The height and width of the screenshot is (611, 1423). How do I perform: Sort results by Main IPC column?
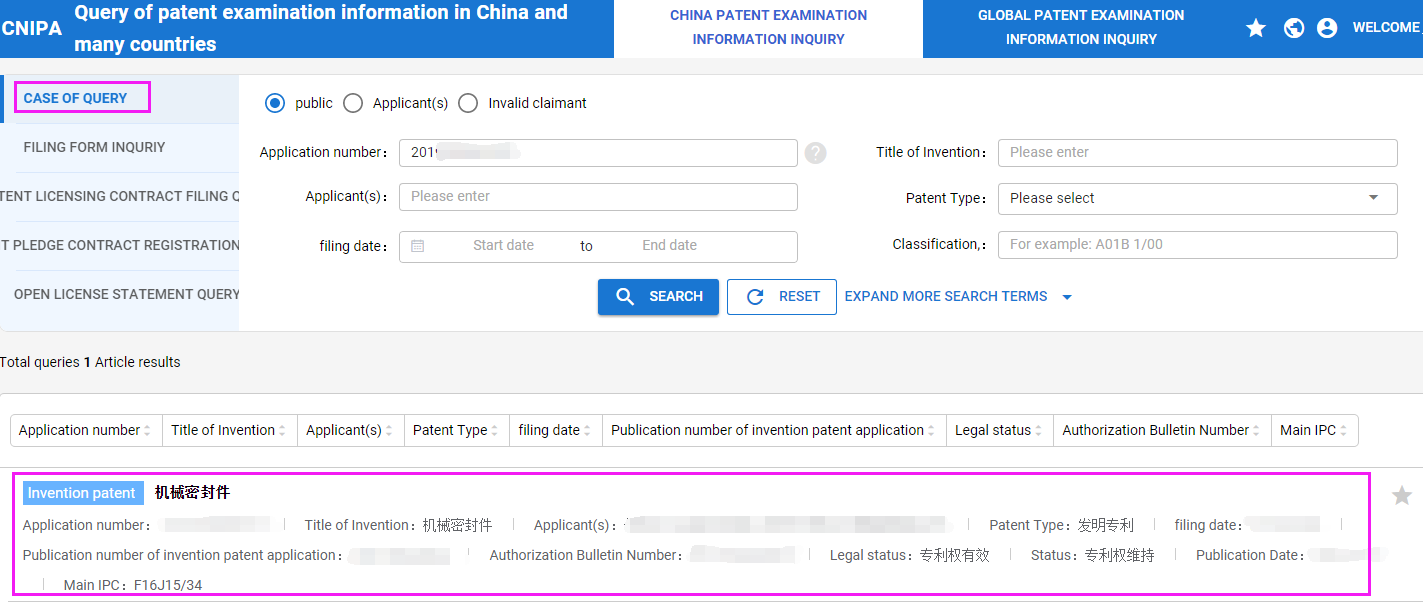[1315, 430]
